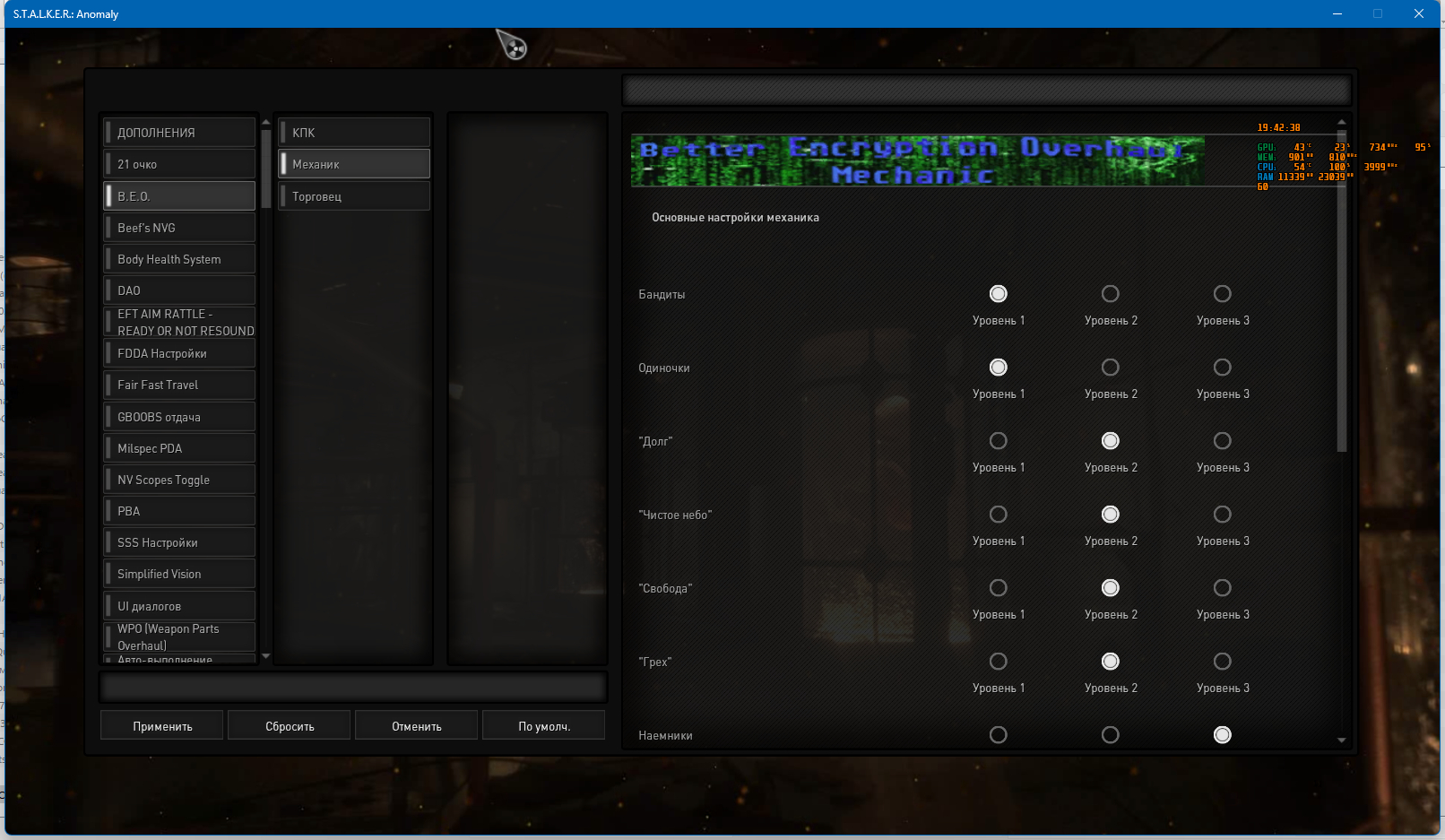Click the Сбросить button

point(290,726)
